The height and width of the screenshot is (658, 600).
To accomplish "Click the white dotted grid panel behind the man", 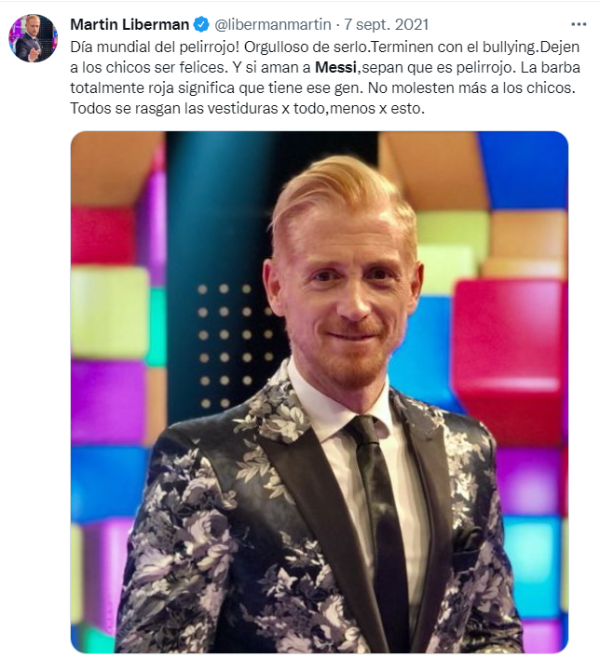I will pyautogui.click(x=233, y=346).
